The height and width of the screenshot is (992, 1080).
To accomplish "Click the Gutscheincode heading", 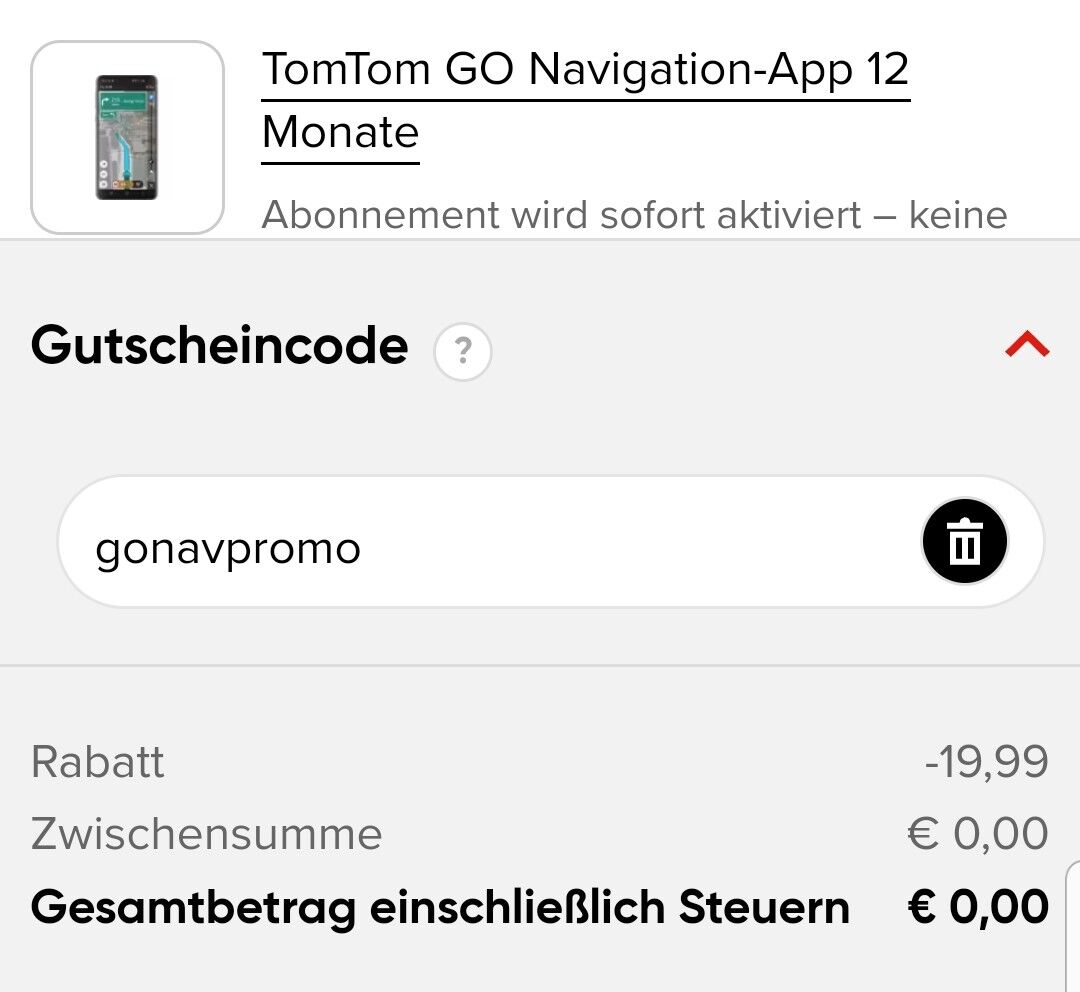I will point(220,346).
